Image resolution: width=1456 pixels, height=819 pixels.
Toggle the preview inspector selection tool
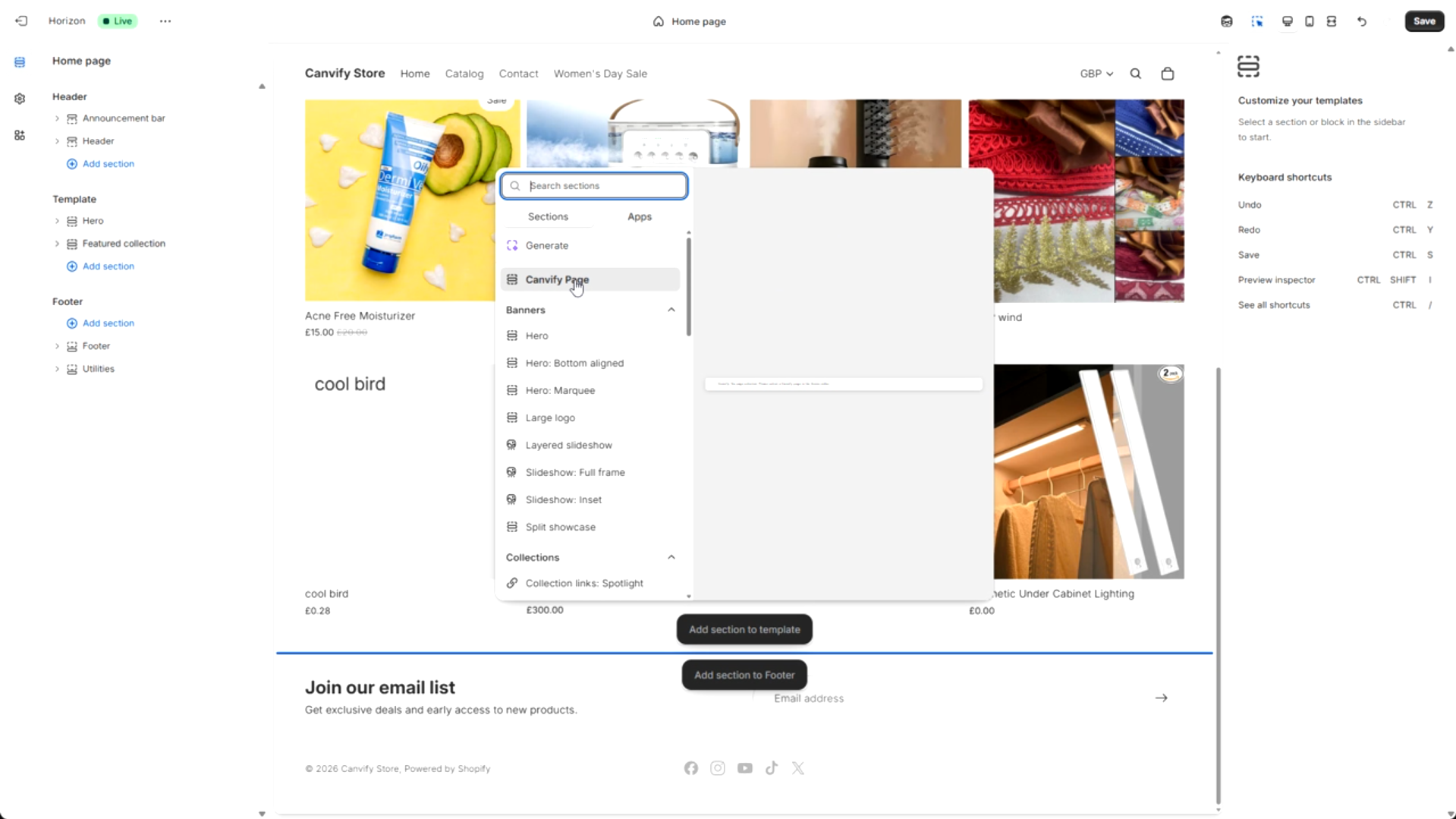(x=1257, y=21)
